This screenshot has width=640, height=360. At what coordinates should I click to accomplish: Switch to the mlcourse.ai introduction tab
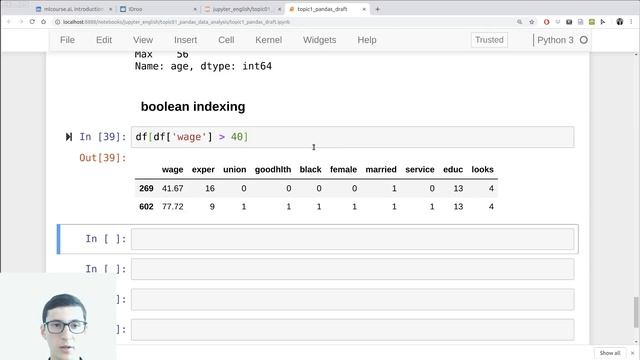point(73,9)
